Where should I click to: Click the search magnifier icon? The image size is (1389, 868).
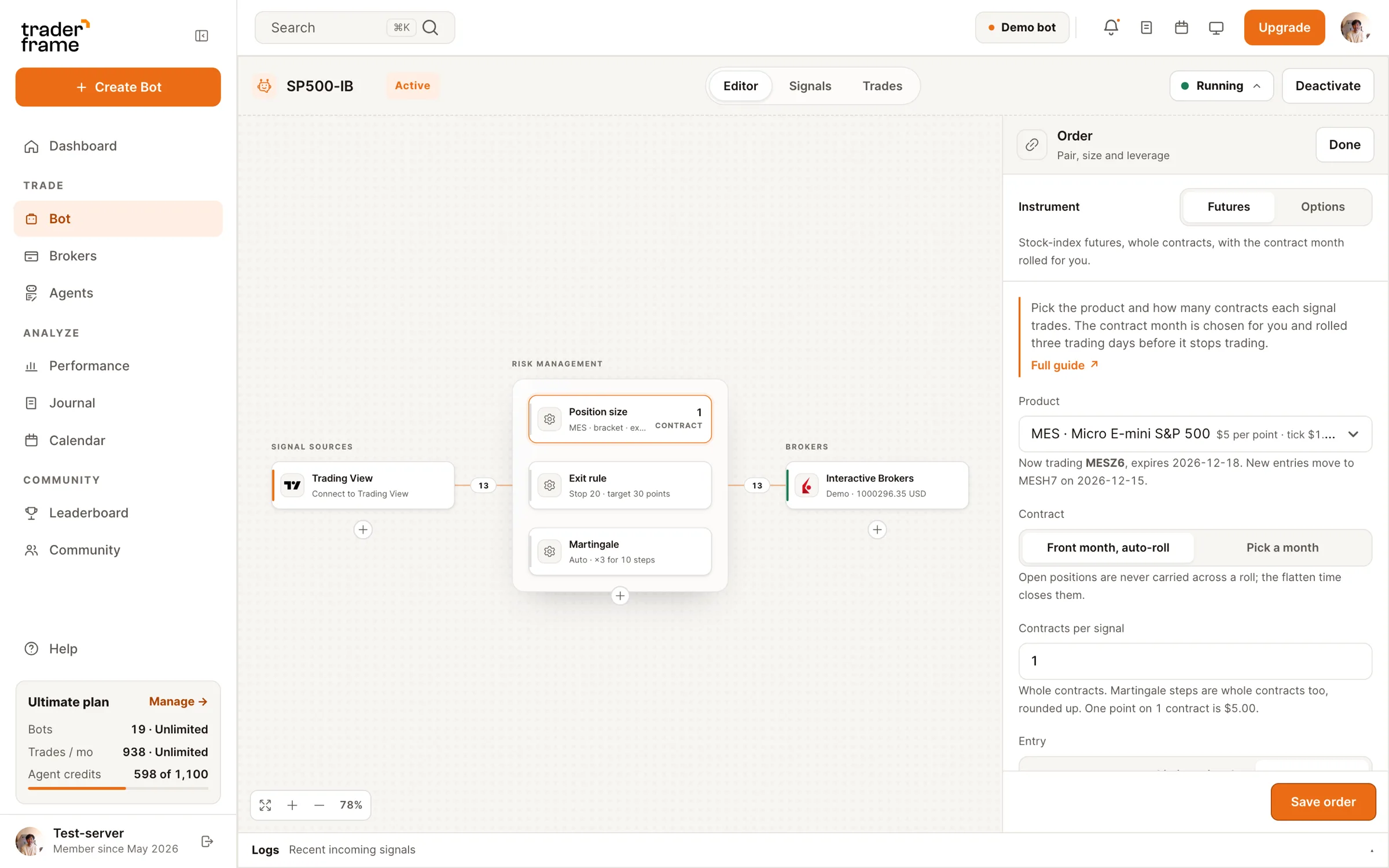(x=430, y=27)
